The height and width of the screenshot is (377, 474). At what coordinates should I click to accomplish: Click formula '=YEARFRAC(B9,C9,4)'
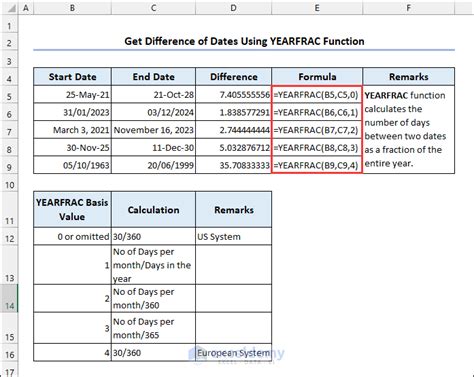[x=317, y=165]
